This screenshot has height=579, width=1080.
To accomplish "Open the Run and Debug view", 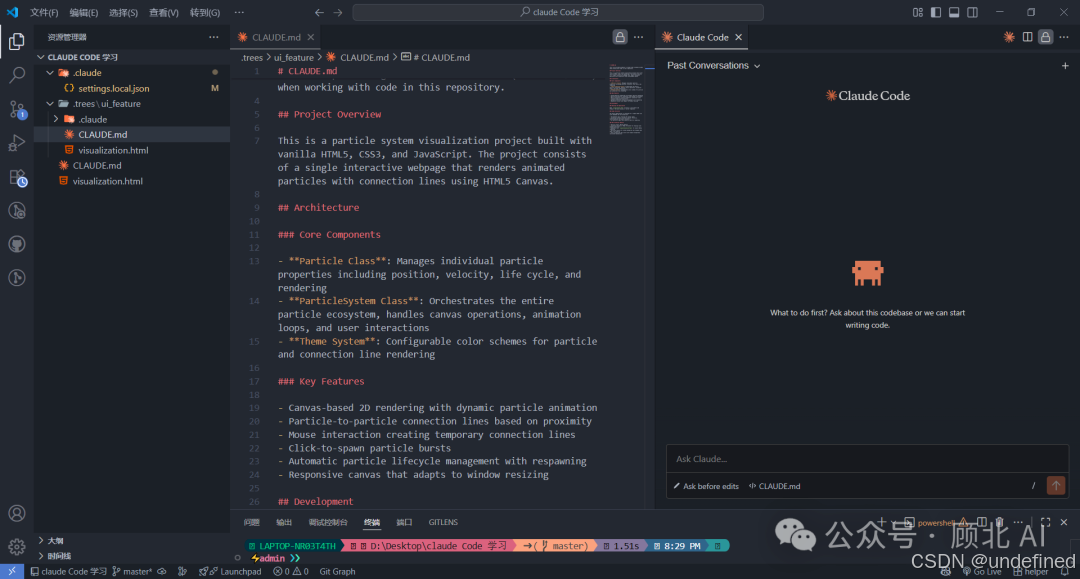I will pos(17,143).
